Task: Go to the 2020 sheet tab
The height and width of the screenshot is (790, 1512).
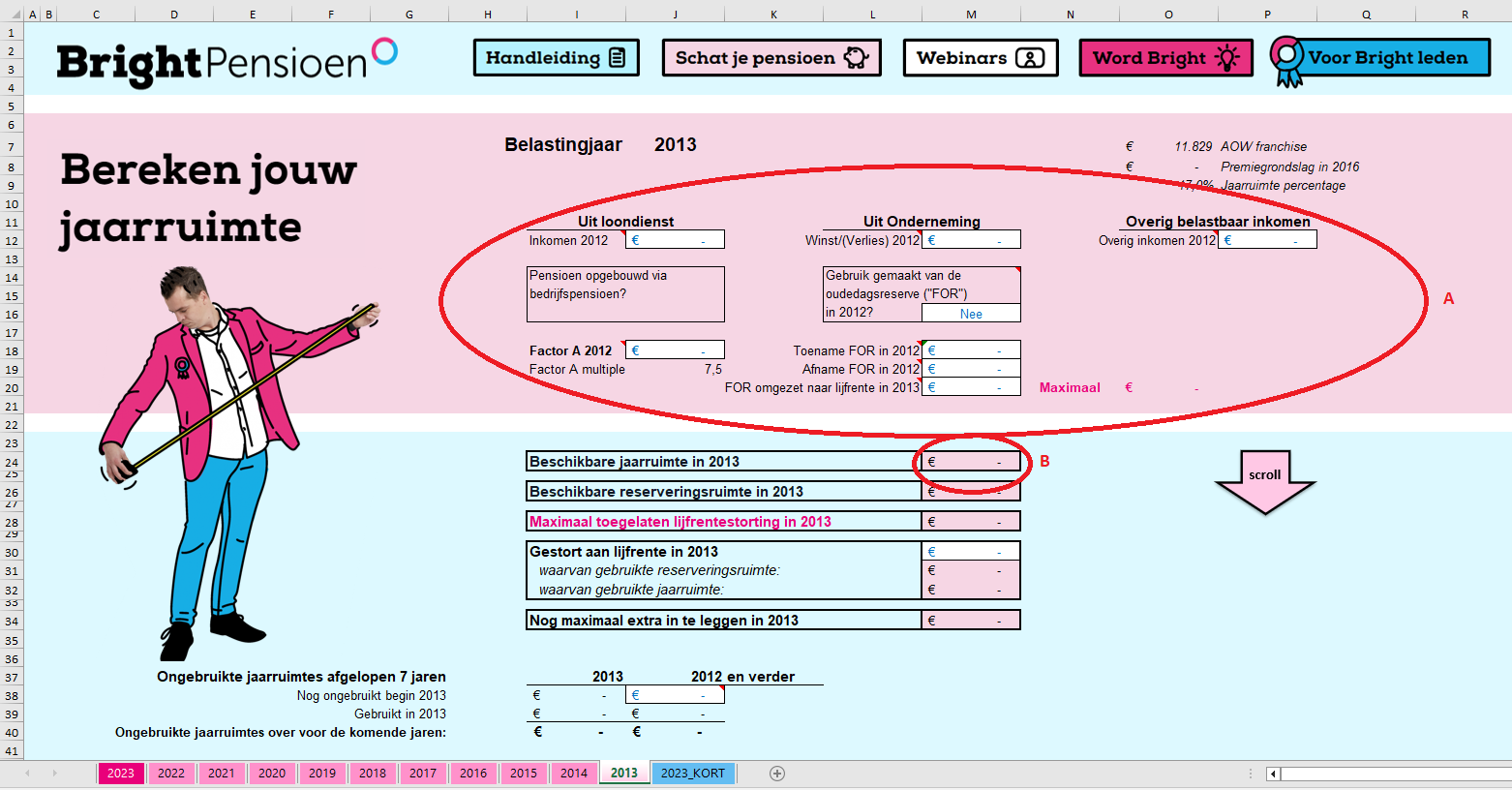Action: coord(272,773)
